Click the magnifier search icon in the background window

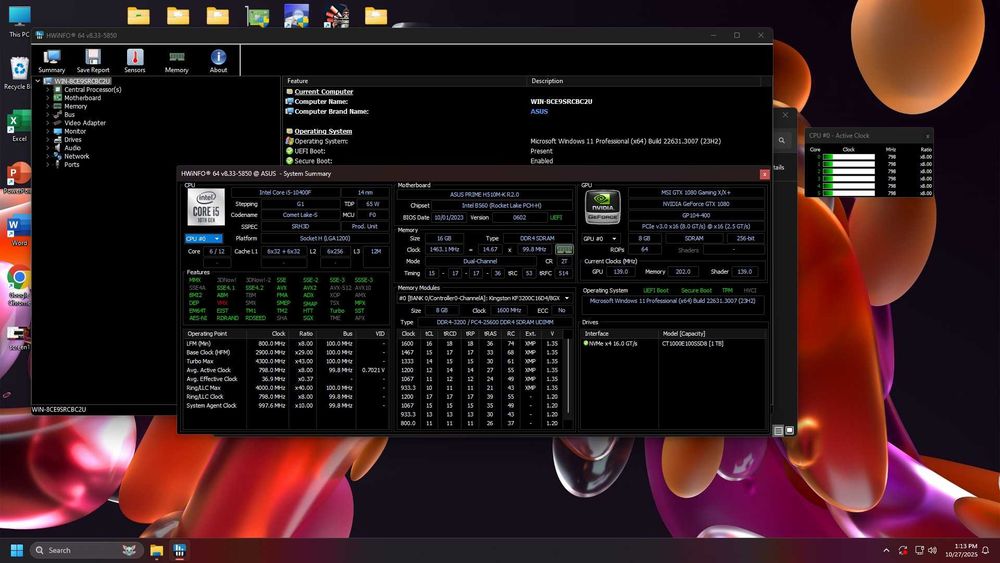(x=781, y=140)
